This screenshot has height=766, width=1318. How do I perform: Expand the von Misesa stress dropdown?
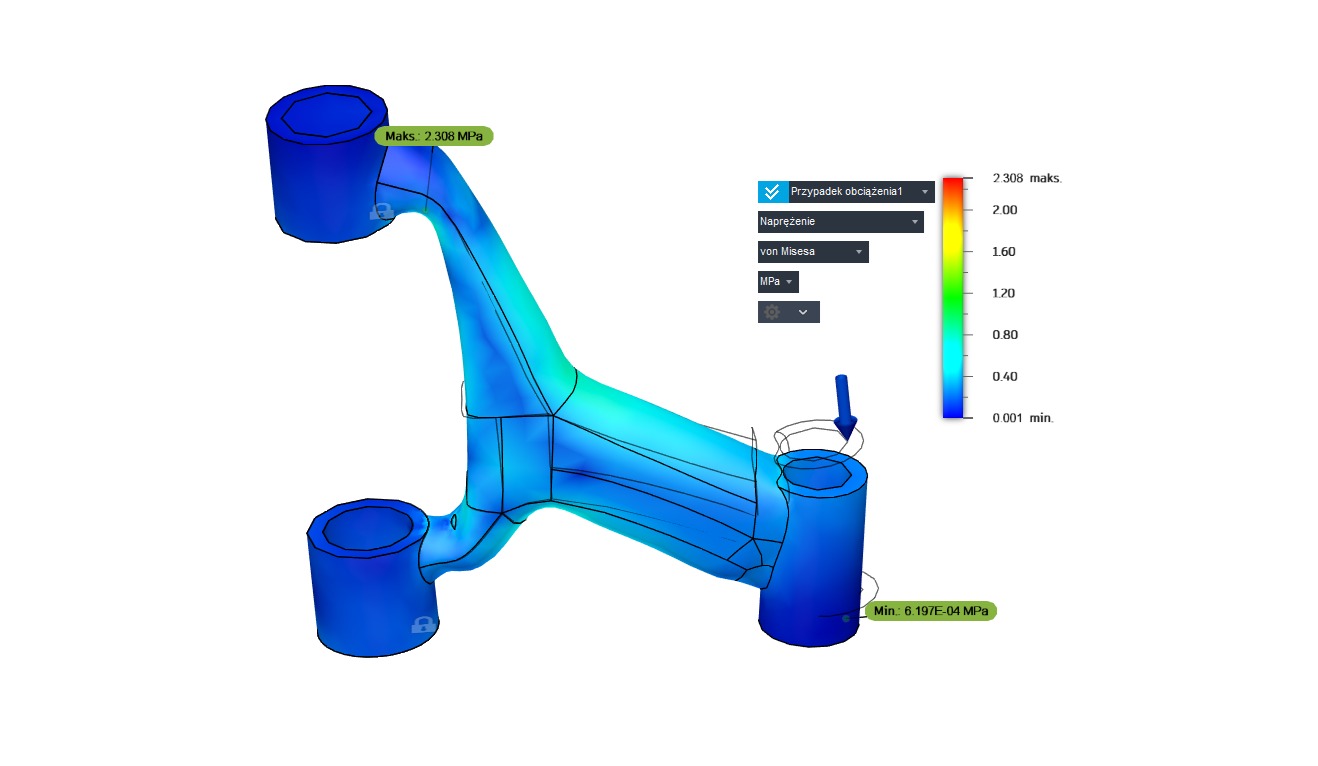pos(812,252)
